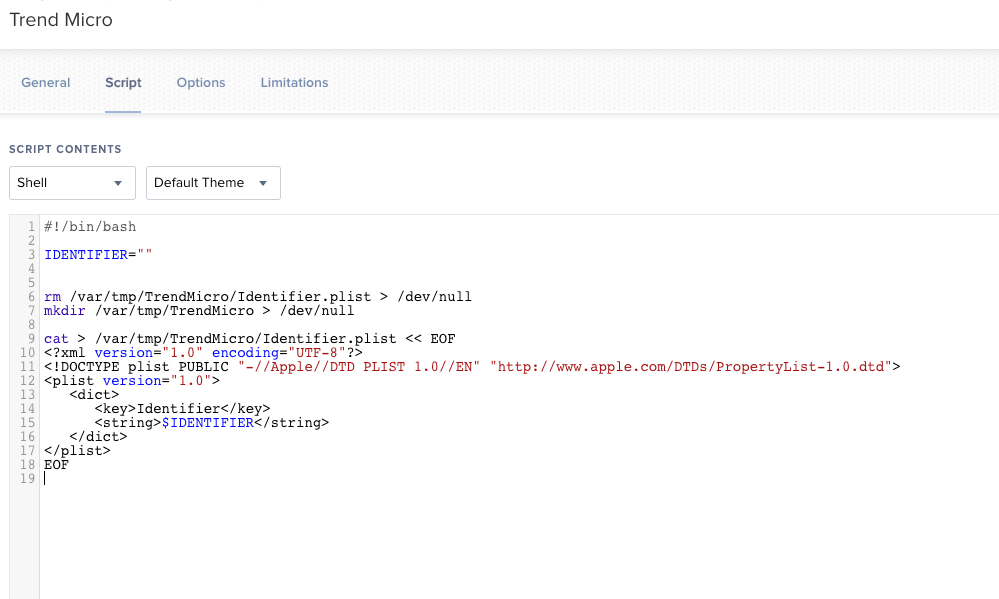
Task: Click the closing </plist> tag line
Action: pos(77,451)
